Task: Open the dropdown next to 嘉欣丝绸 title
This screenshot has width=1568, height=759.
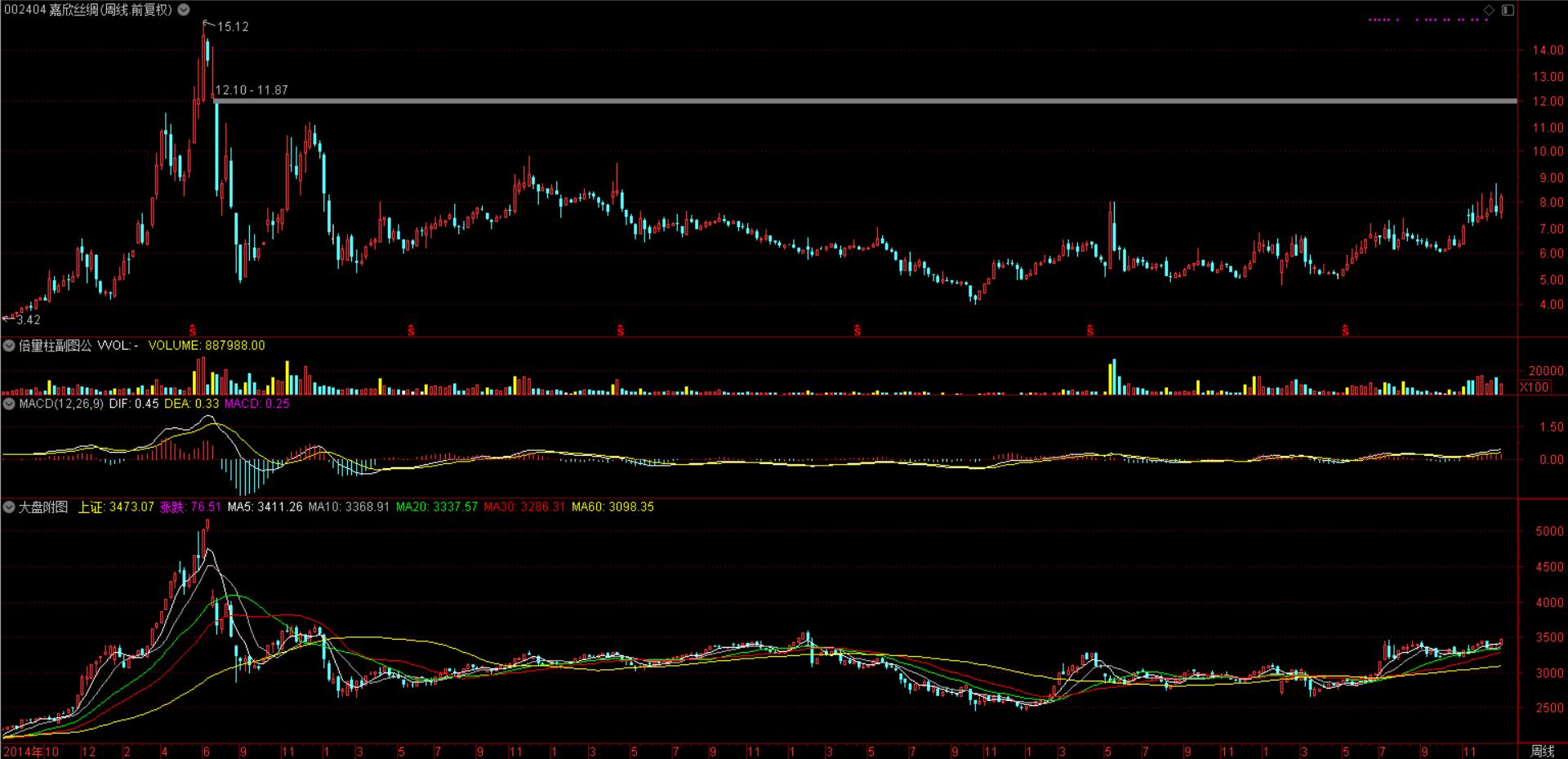Action: pos(184,10)
